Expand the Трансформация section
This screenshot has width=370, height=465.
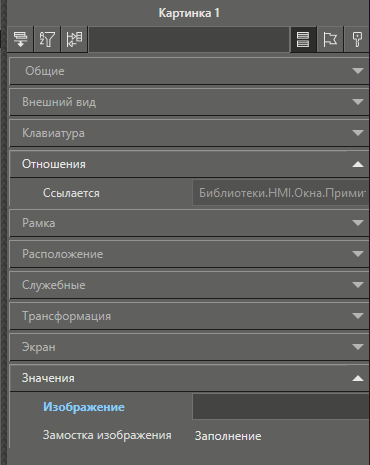(x=189, y=316)
